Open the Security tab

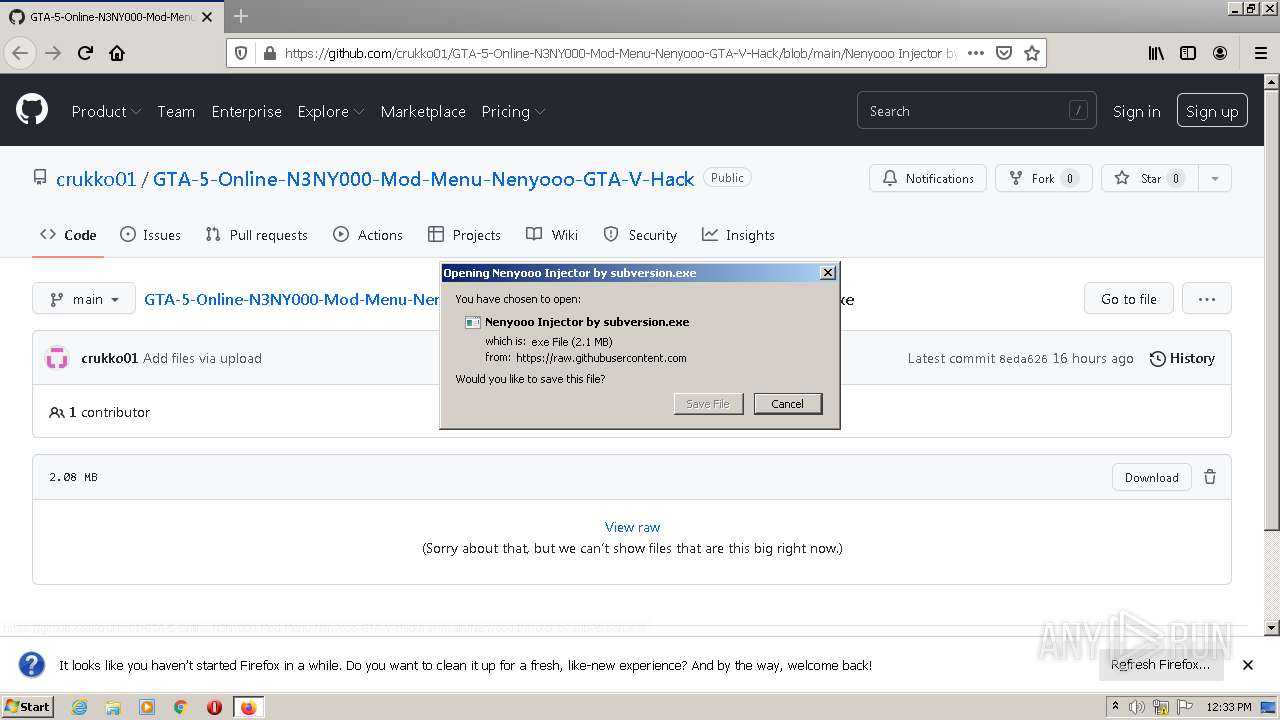[640, 235]
